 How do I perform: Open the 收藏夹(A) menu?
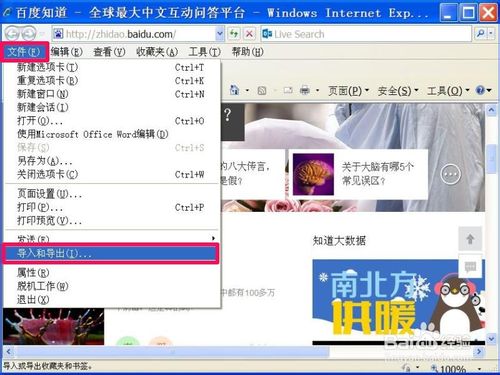click(x=157, y=52)
